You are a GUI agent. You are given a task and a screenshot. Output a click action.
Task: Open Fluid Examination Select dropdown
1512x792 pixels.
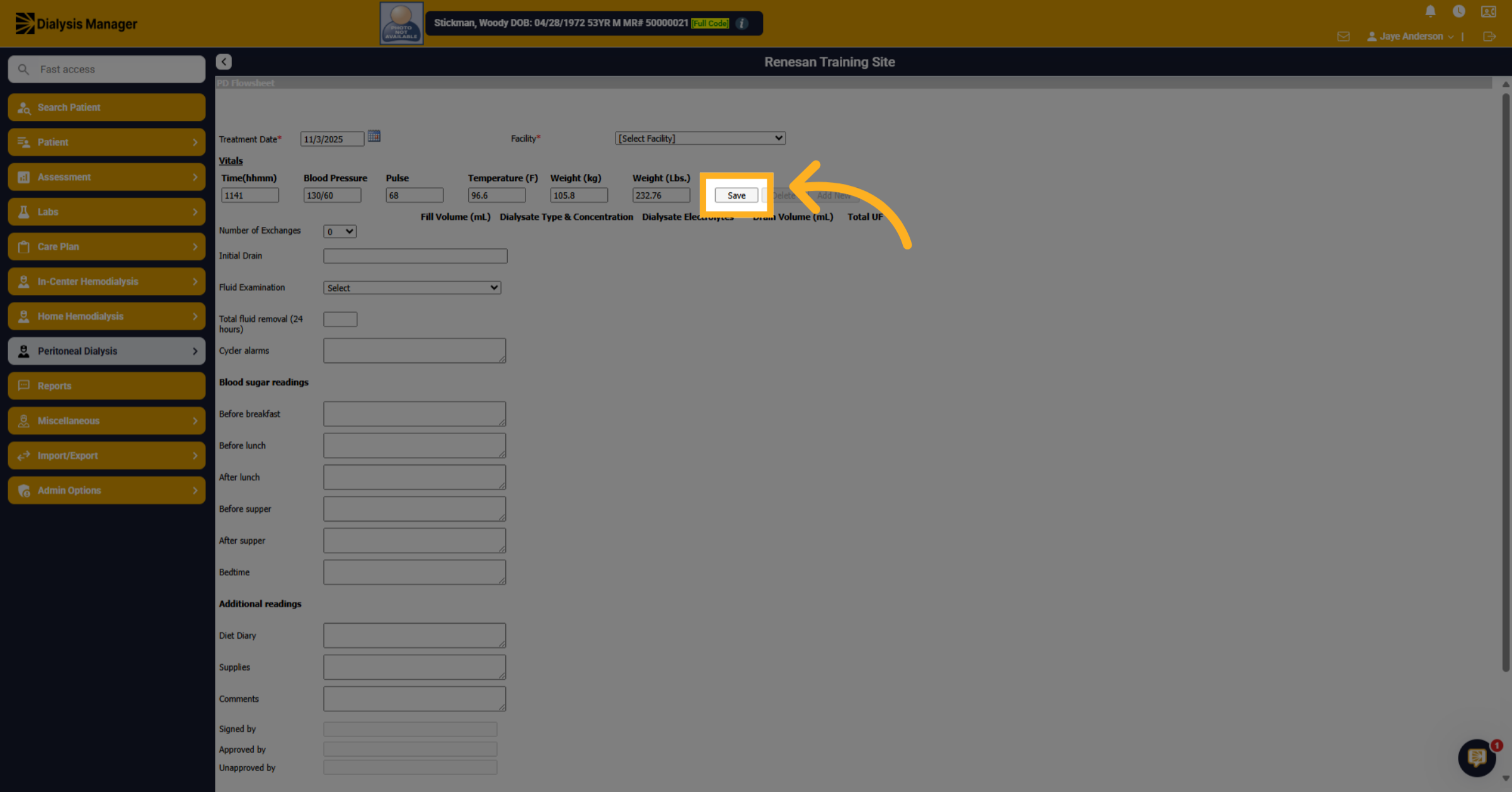pos(412,288)
